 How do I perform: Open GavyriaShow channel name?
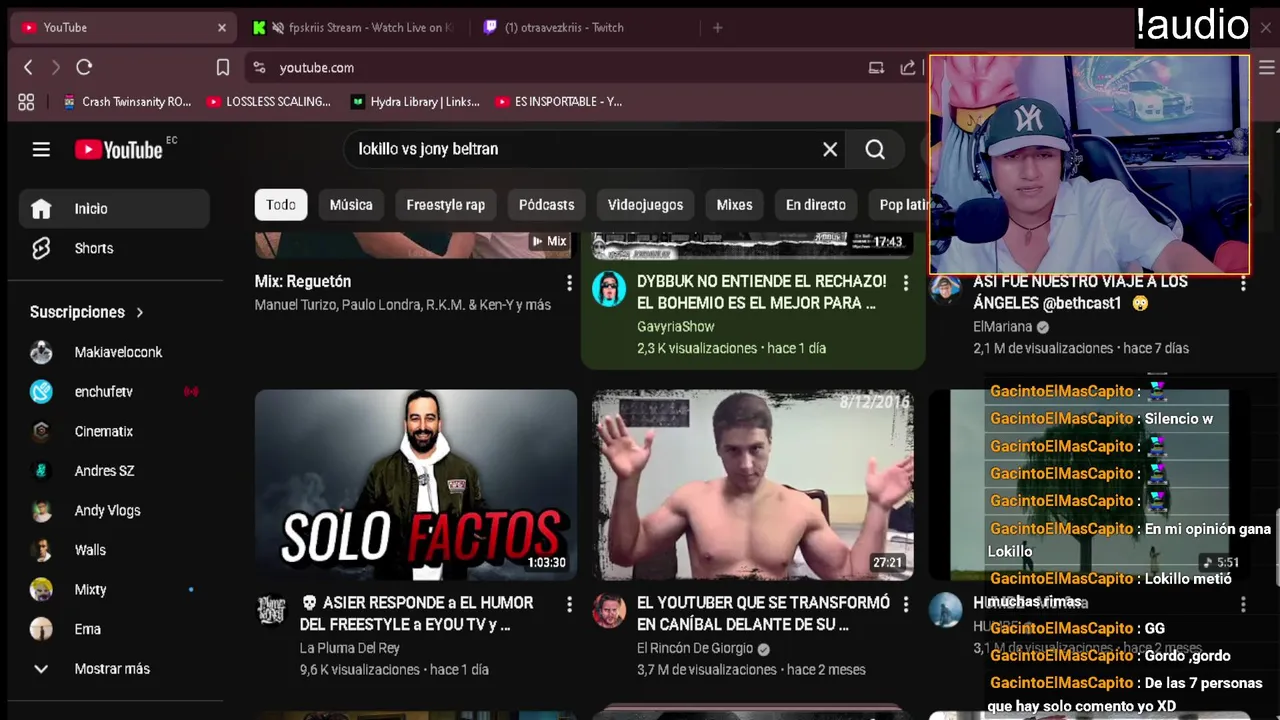[x=676, y=327]
